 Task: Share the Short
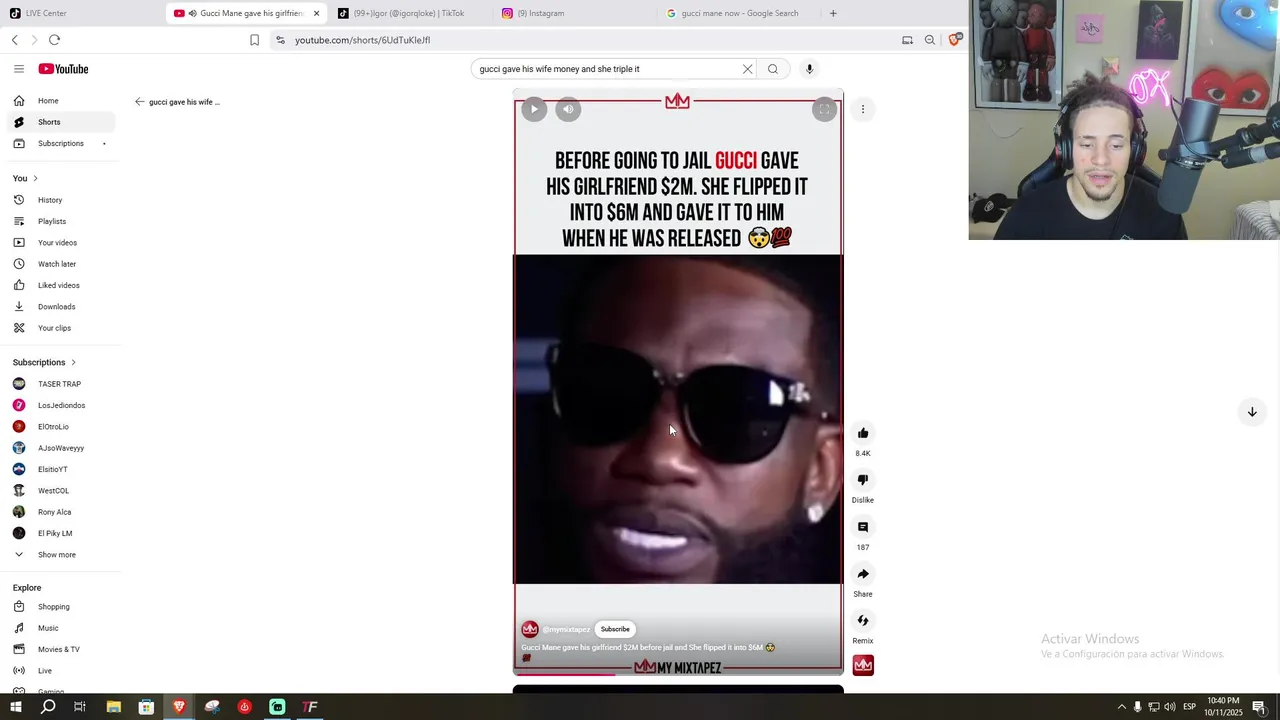(x=863, y=574)
